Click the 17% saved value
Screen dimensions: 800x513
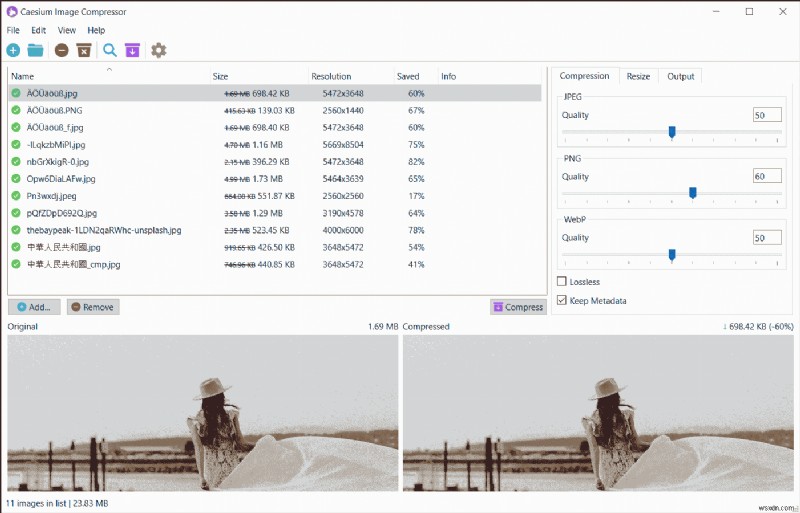(x=416, y=196)
